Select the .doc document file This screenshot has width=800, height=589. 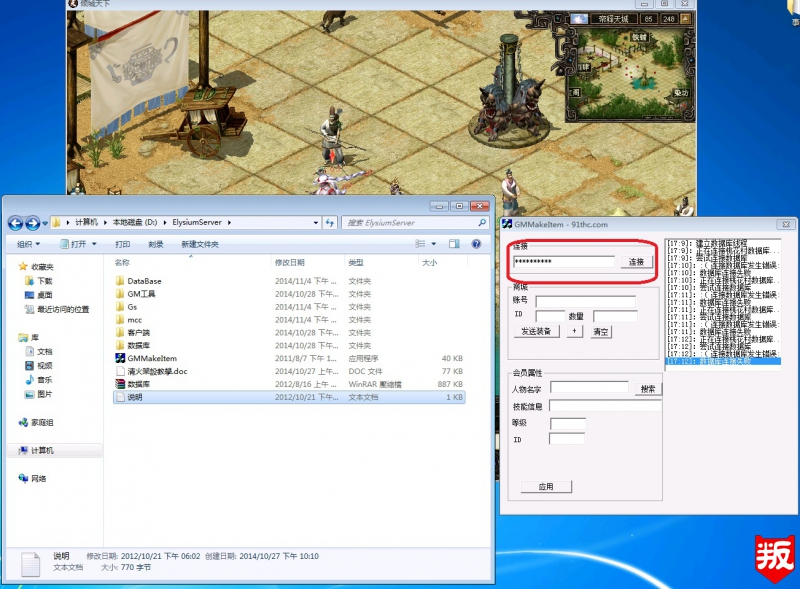pyautogui.click(x=152, y=371)
